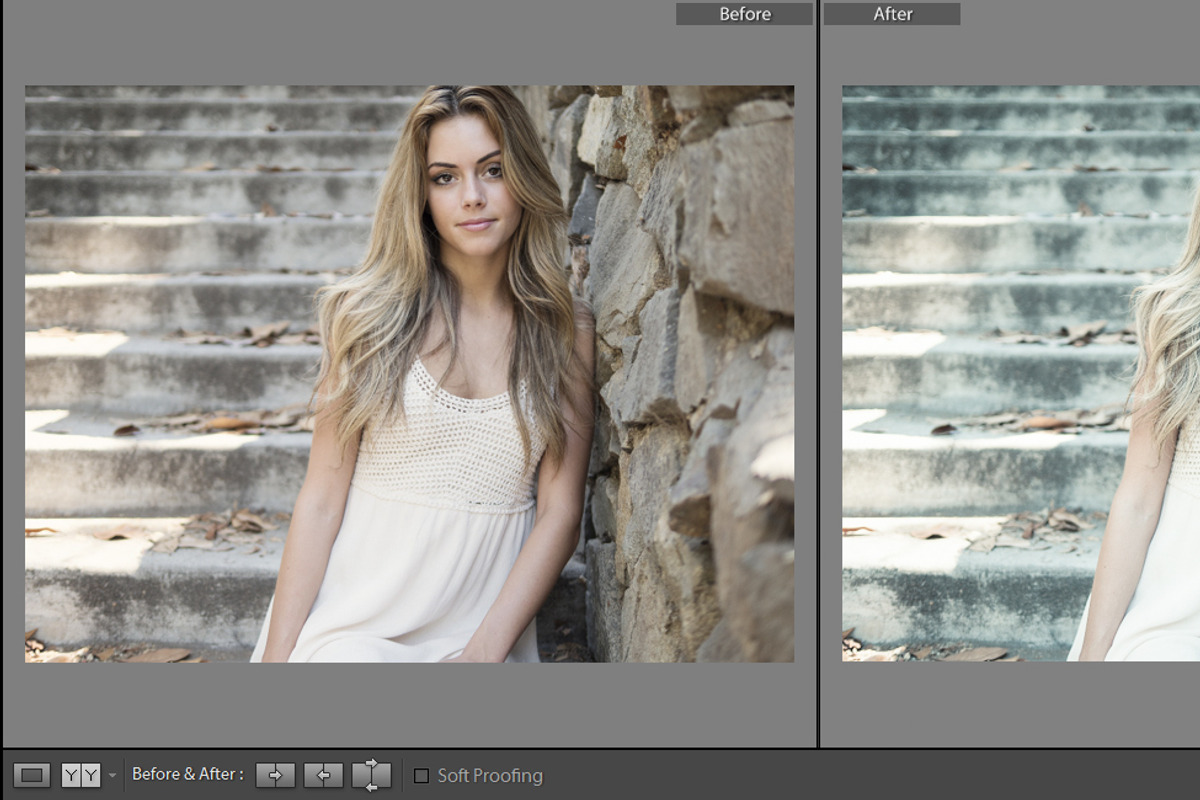
Task: Click the Before photo preview
Action: [410, 374]
